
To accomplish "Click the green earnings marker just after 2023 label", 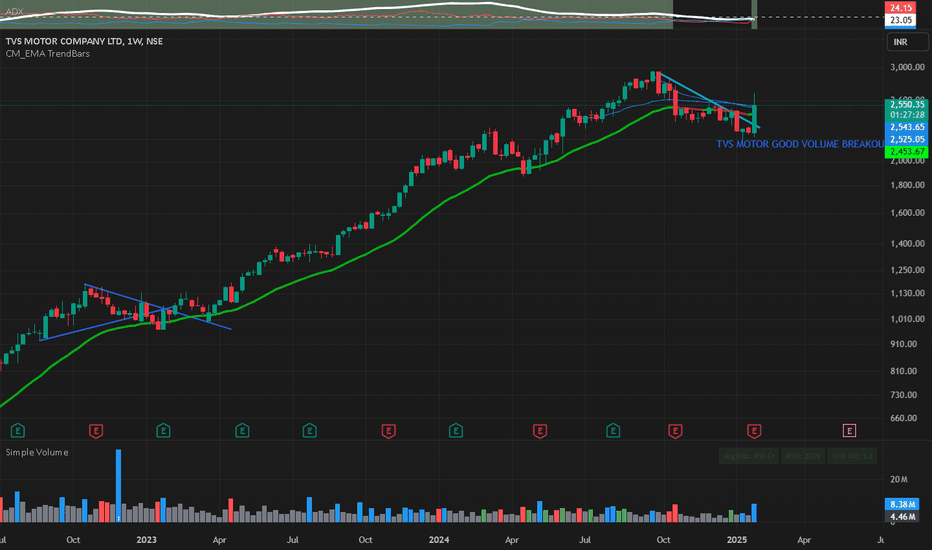I will pyautogui.click(x=163, y=430).
